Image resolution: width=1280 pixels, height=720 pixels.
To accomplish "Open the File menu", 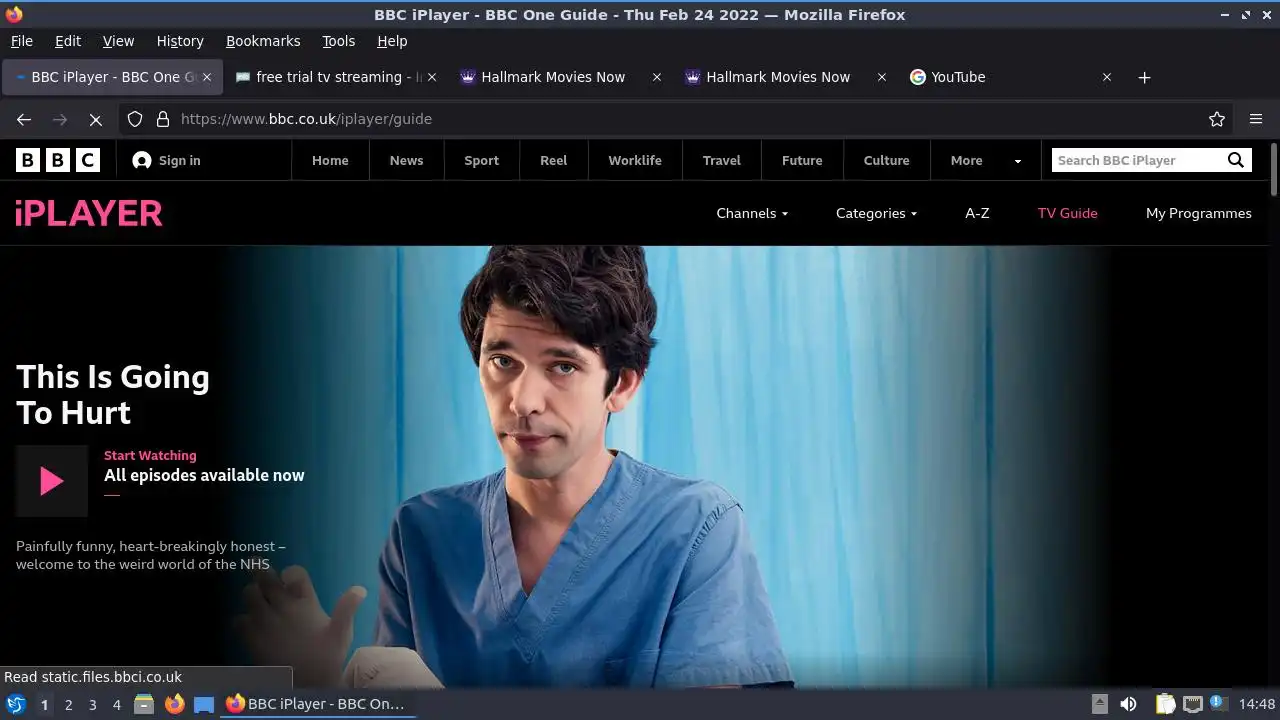I will (x=21, y=41).
